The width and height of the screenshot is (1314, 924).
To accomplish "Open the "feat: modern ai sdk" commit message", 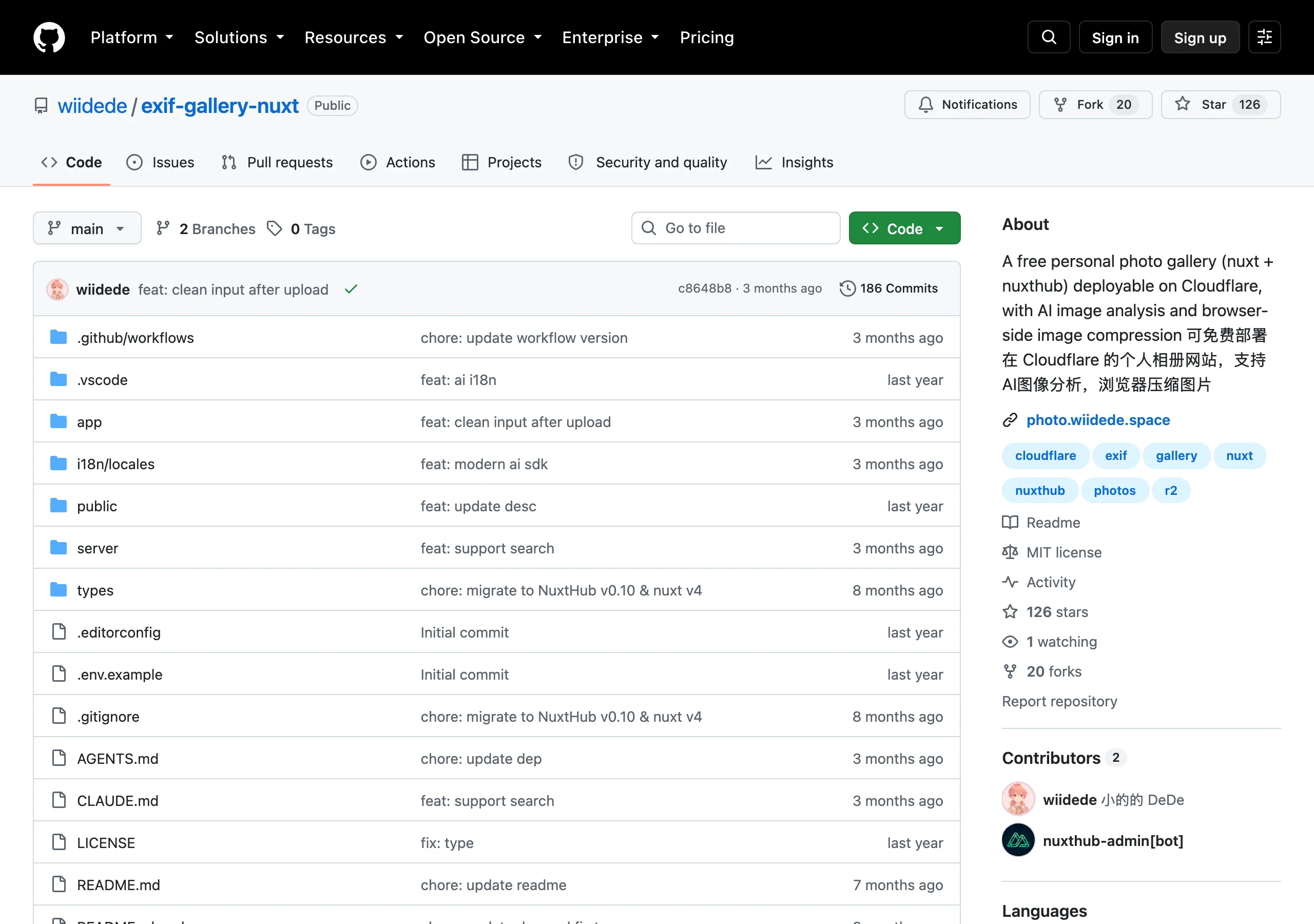I will tap(484, 464).
